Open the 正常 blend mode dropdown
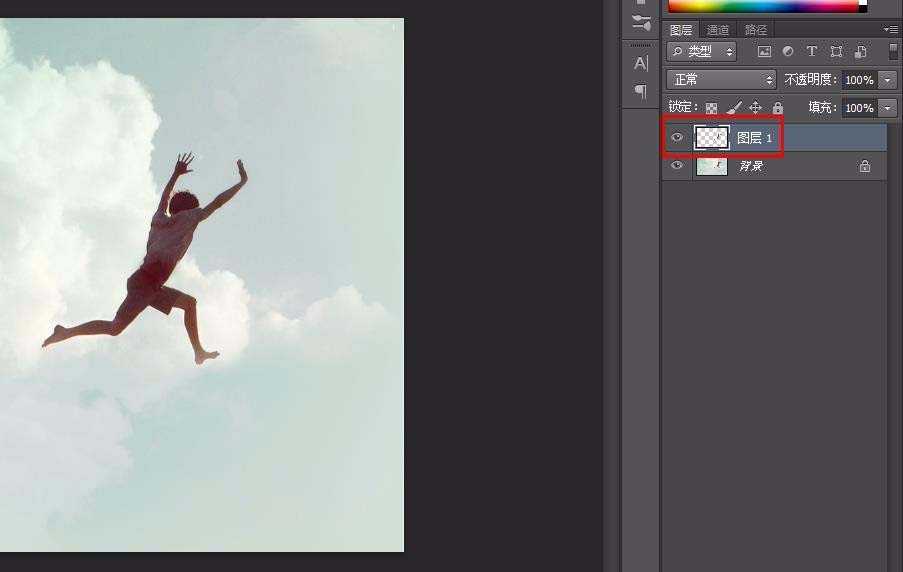Image resolution: width=903 pixels, height=572 pixels. pyautogui.click(x=721, y=79)
